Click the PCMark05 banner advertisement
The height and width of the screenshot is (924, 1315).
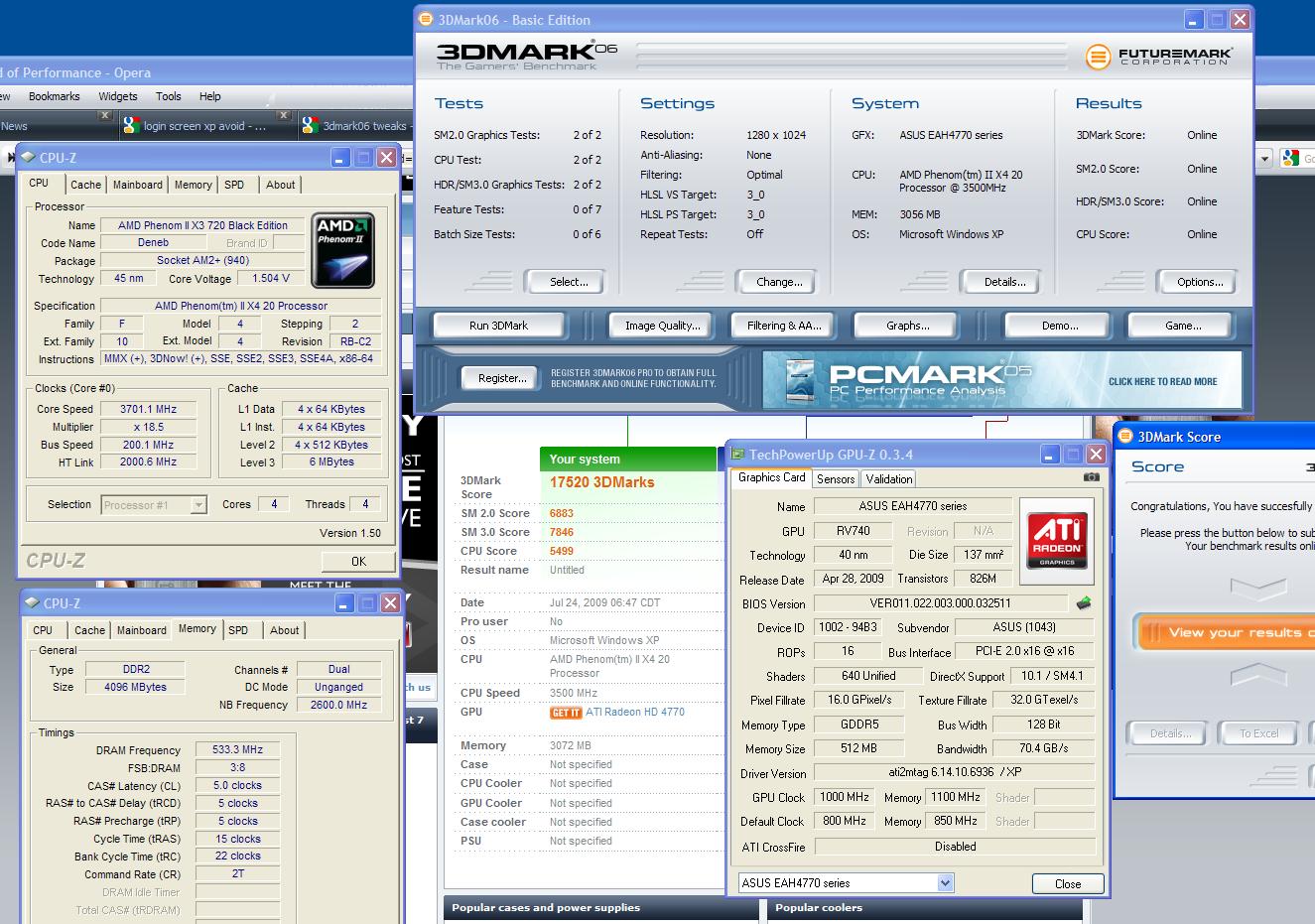[x=1002, y=380]
